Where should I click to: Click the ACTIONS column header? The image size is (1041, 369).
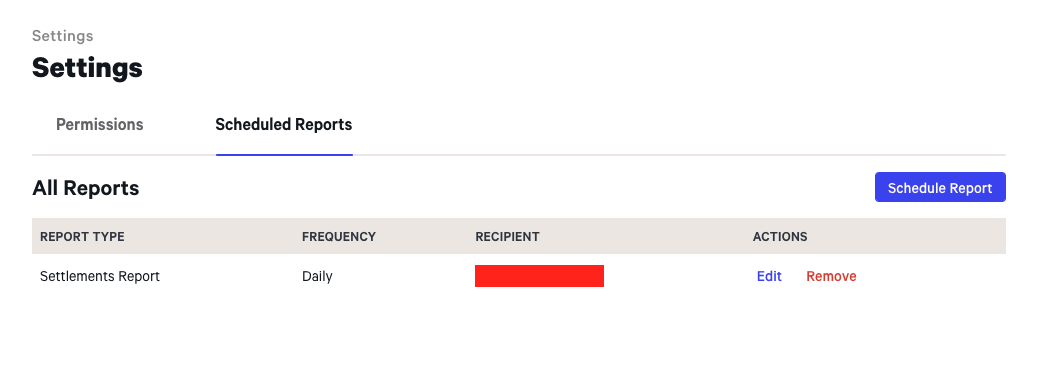click(x=780, y=237)
